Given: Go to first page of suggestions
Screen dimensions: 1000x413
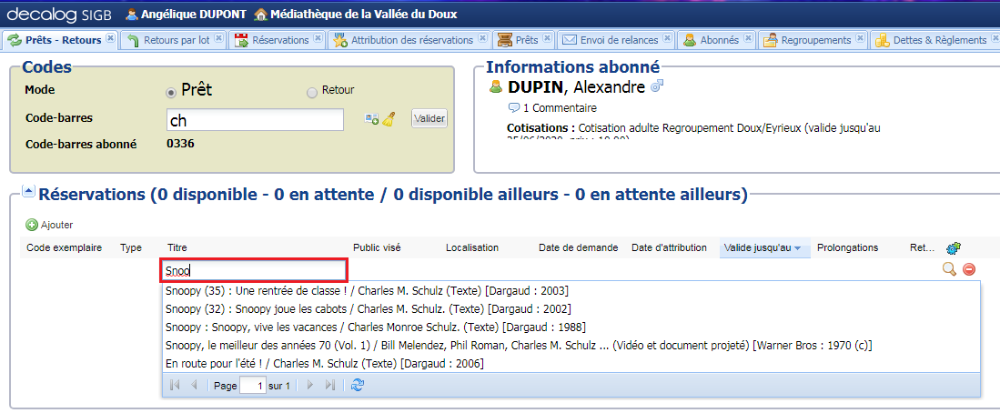Looking at the screenshot, I should pos(175,385).
